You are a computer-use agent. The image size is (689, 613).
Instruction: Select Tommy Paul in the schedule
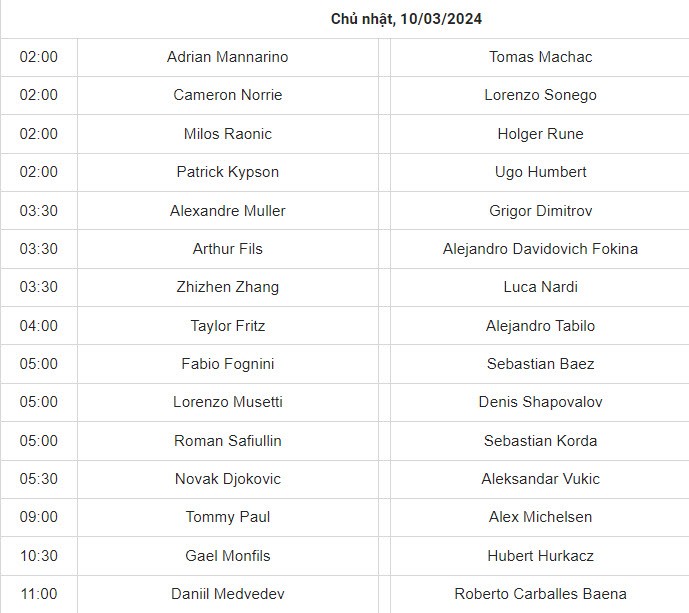tap(227, 517)
